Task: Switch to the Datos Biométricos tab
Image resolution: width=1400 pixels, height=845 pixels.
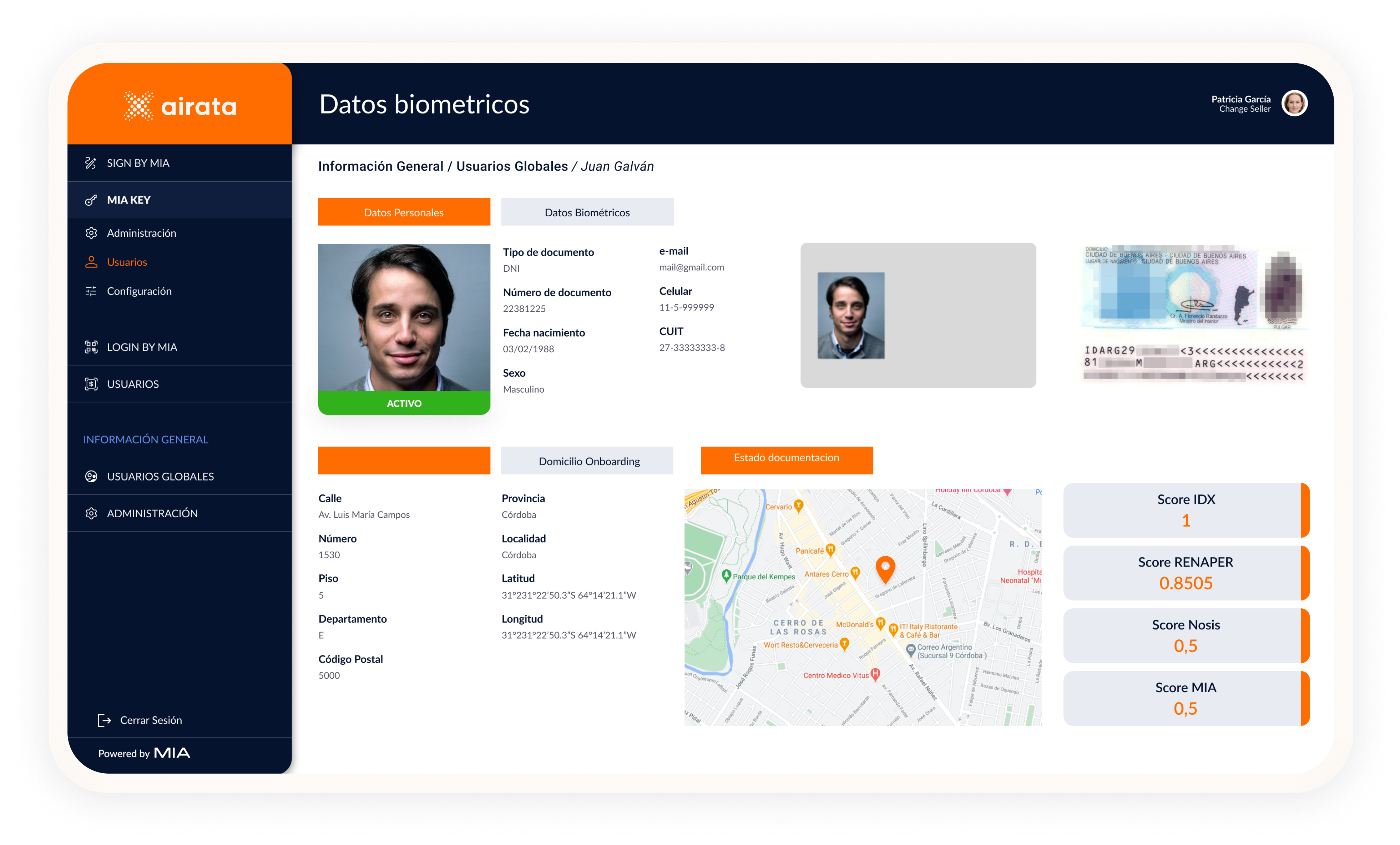Action: coord(587,212)
